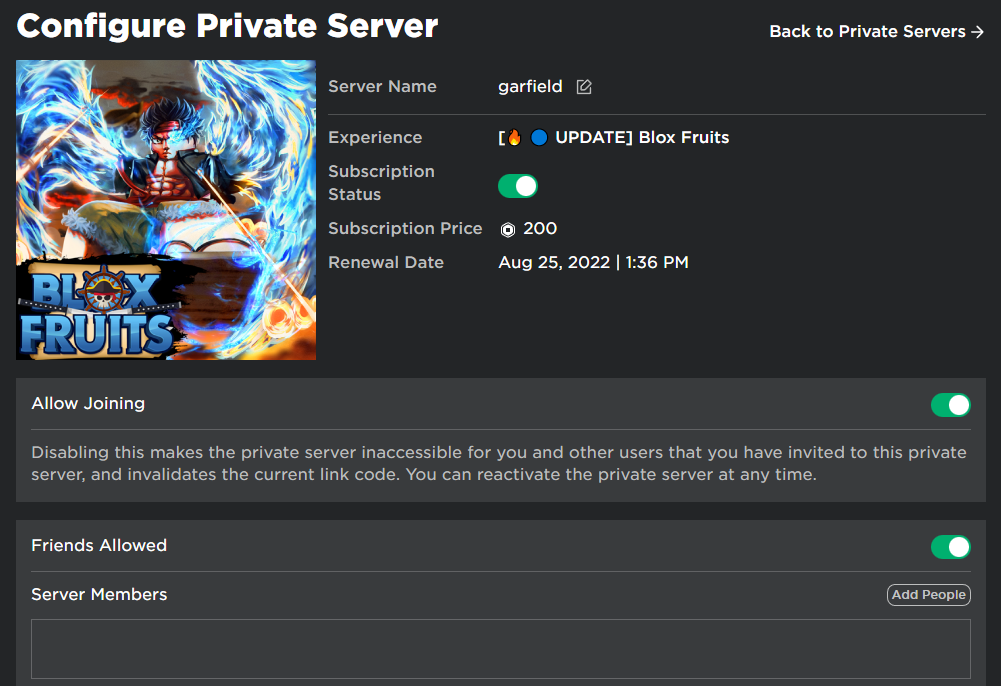The image size is (1001, 686).
Task: Click the Renewal Date label
Action: (386, 262)
